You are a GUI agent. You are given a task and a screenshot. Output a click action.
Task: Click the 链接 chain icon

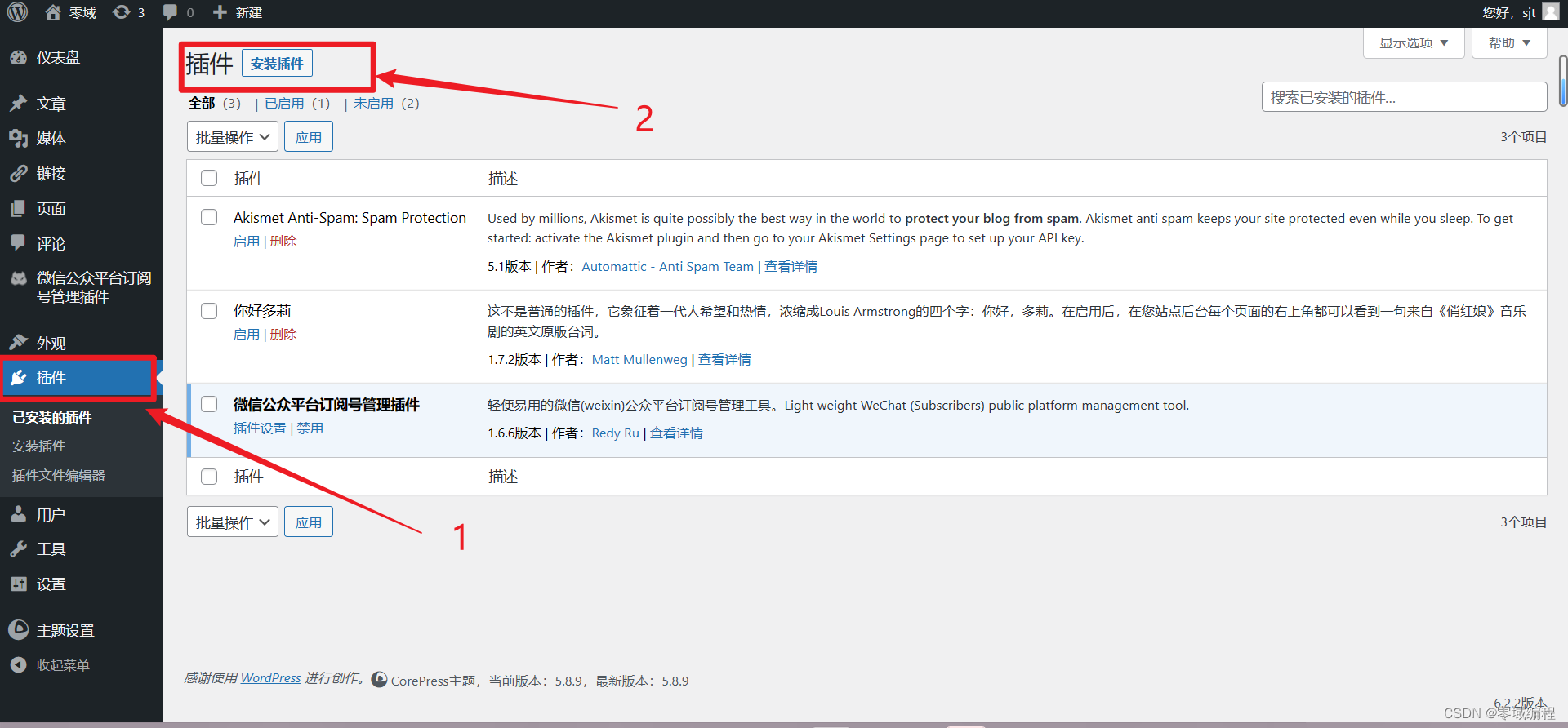point(18,174)
